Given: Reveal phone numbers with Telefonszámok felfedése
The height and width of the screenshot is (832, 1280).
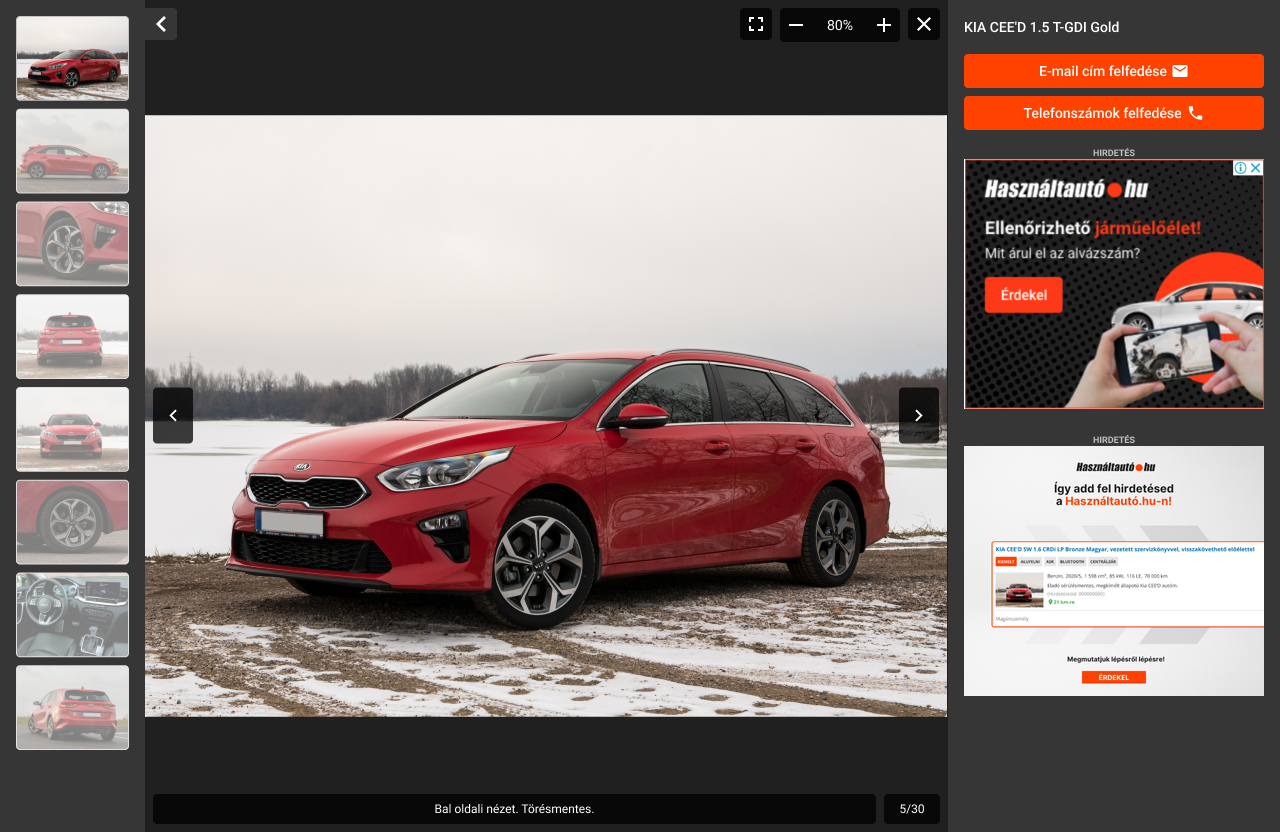Looking at the screenshot, I should point(1113,113).
